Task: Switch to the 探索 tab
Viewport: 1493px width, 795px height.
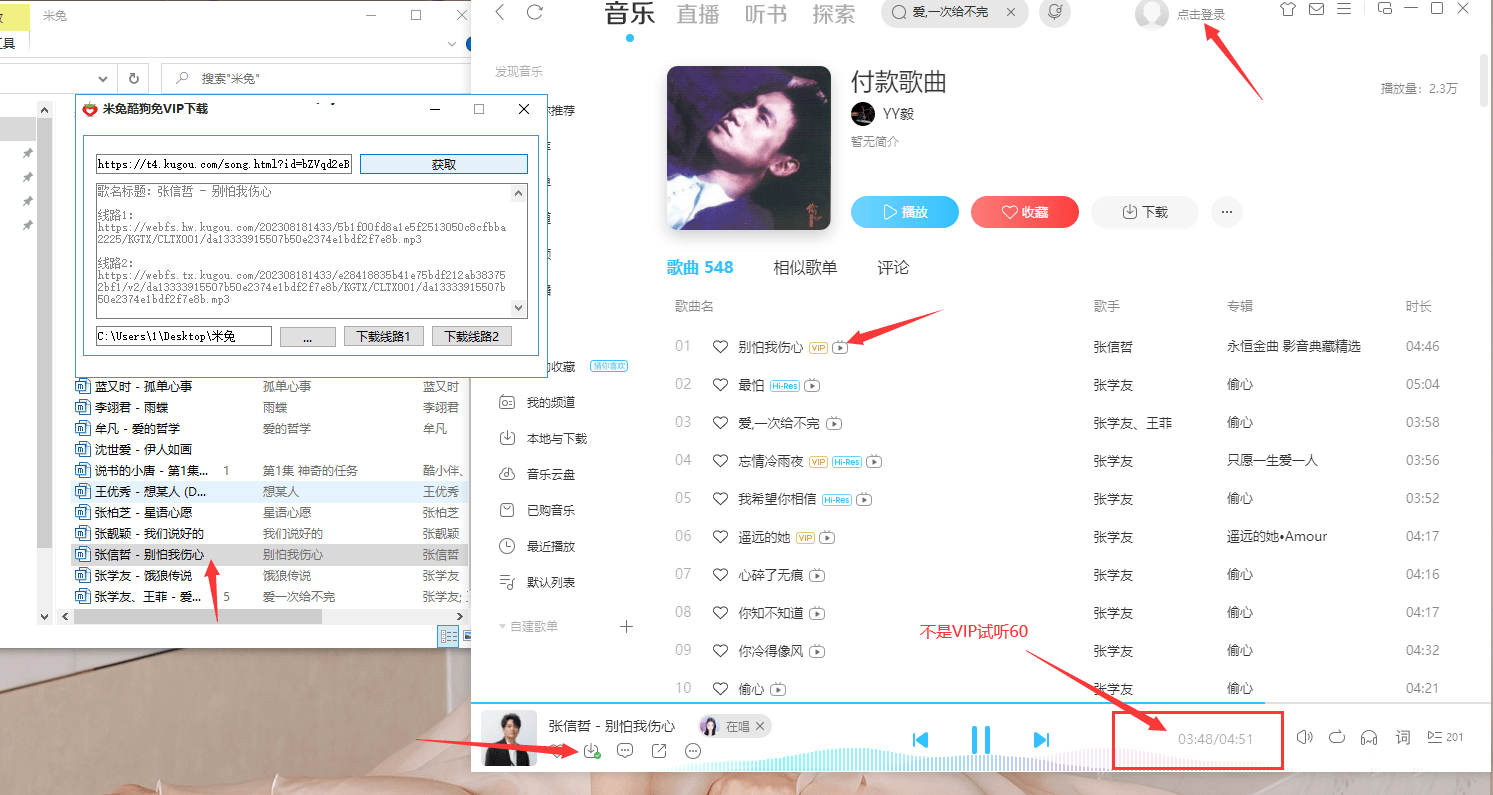Action: (x=834, y=14)
